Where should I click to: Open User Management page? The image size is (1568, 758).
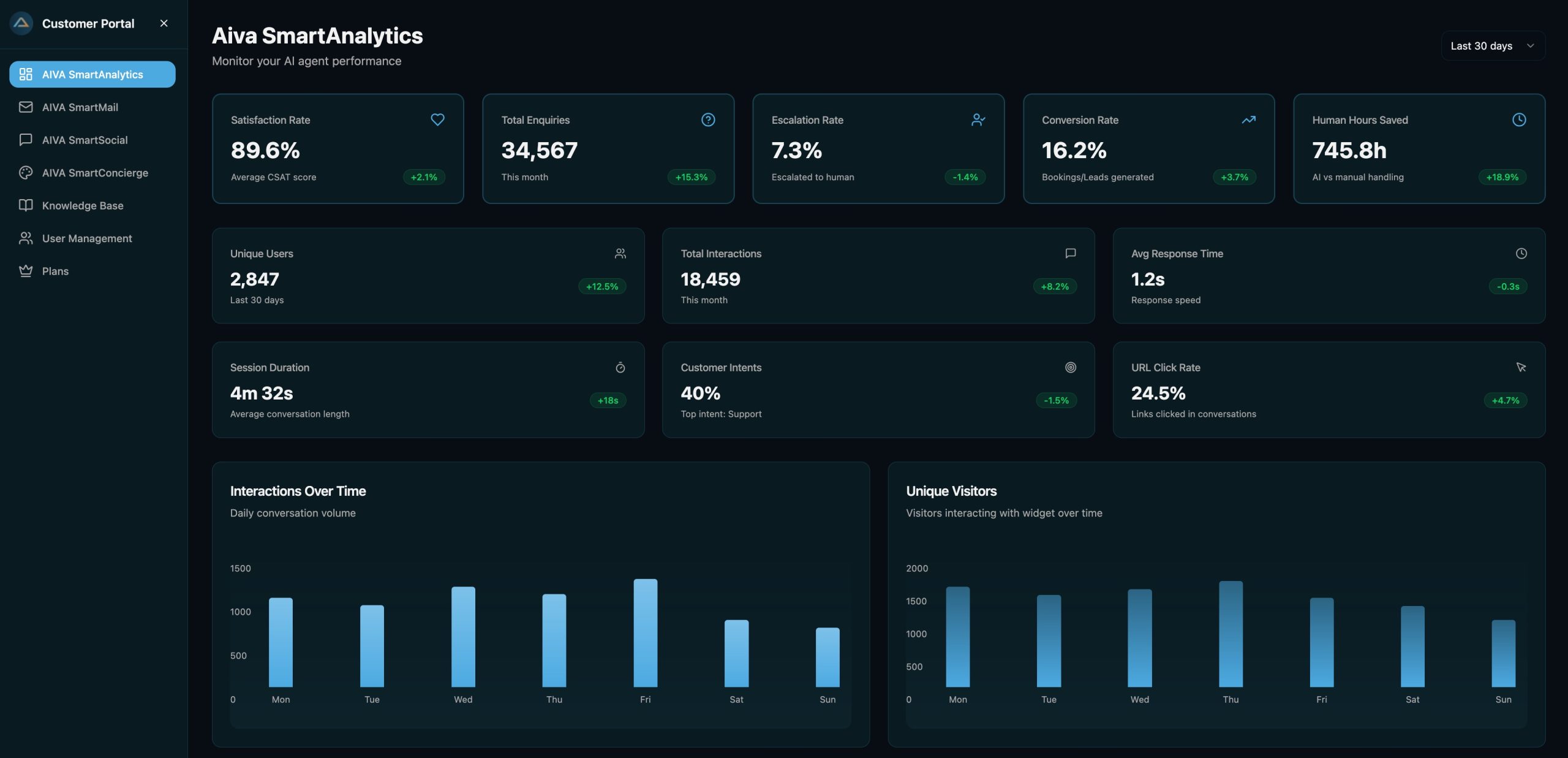87,238
